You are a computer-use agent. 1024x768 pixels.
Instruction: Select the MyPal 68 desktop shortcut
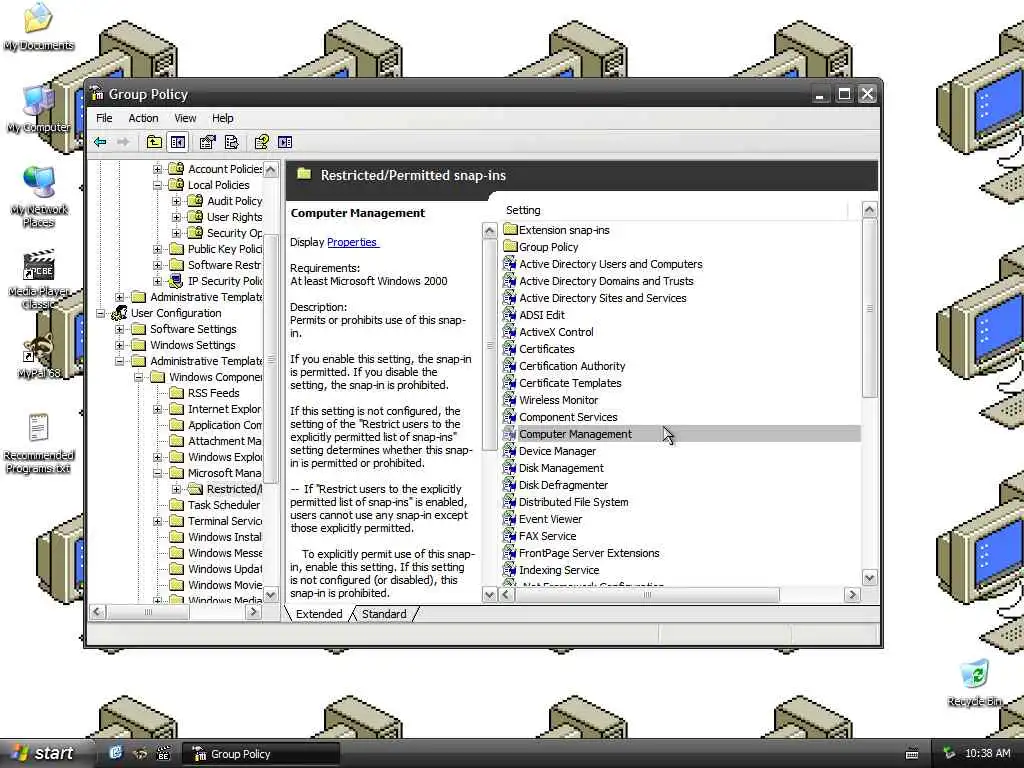click(38, 356)
